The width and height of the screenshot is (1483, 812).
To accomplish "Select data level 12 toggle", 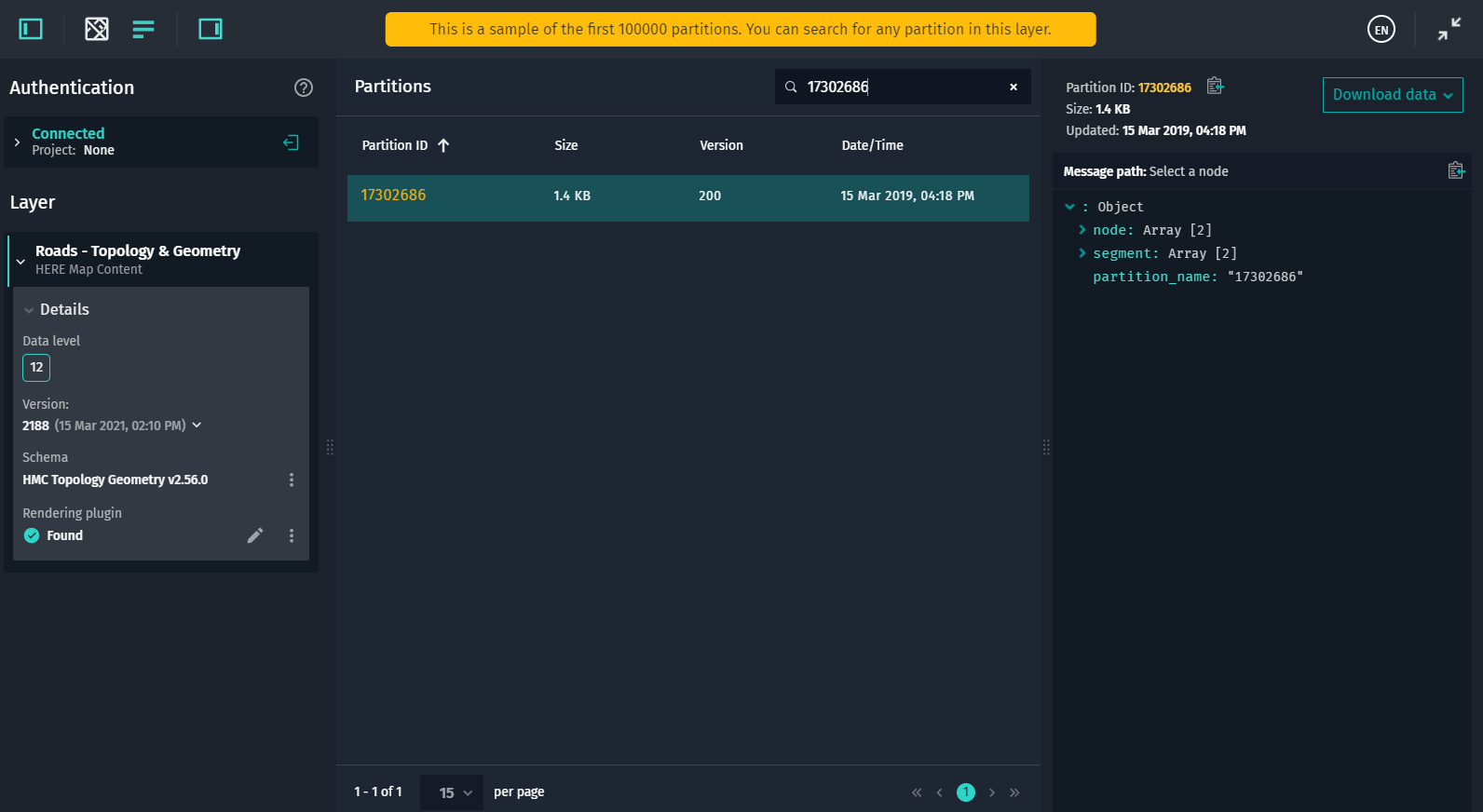I will coord(36,368).
